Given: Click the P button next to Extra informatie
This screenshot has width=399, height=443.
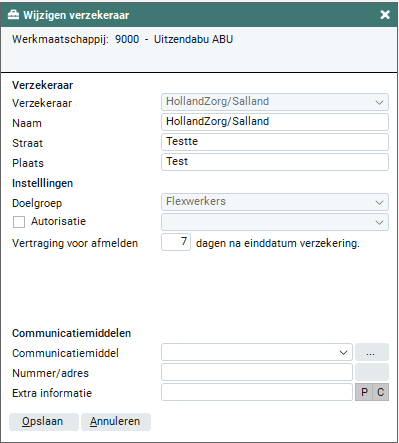Looking at the screenshot, I should click(364, 392).
